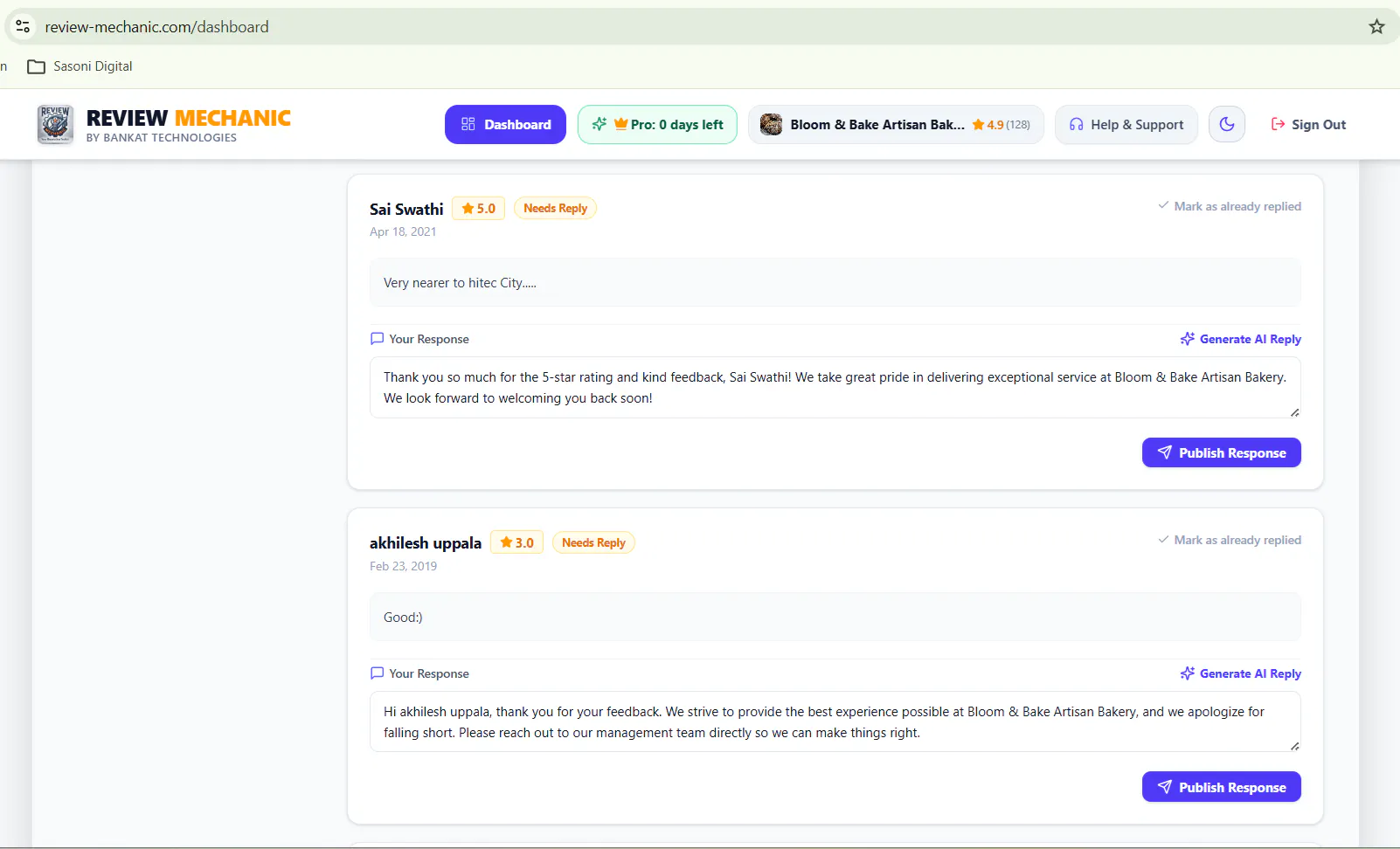Click the 3.0 star rating badge

click(x=516, y=542)
